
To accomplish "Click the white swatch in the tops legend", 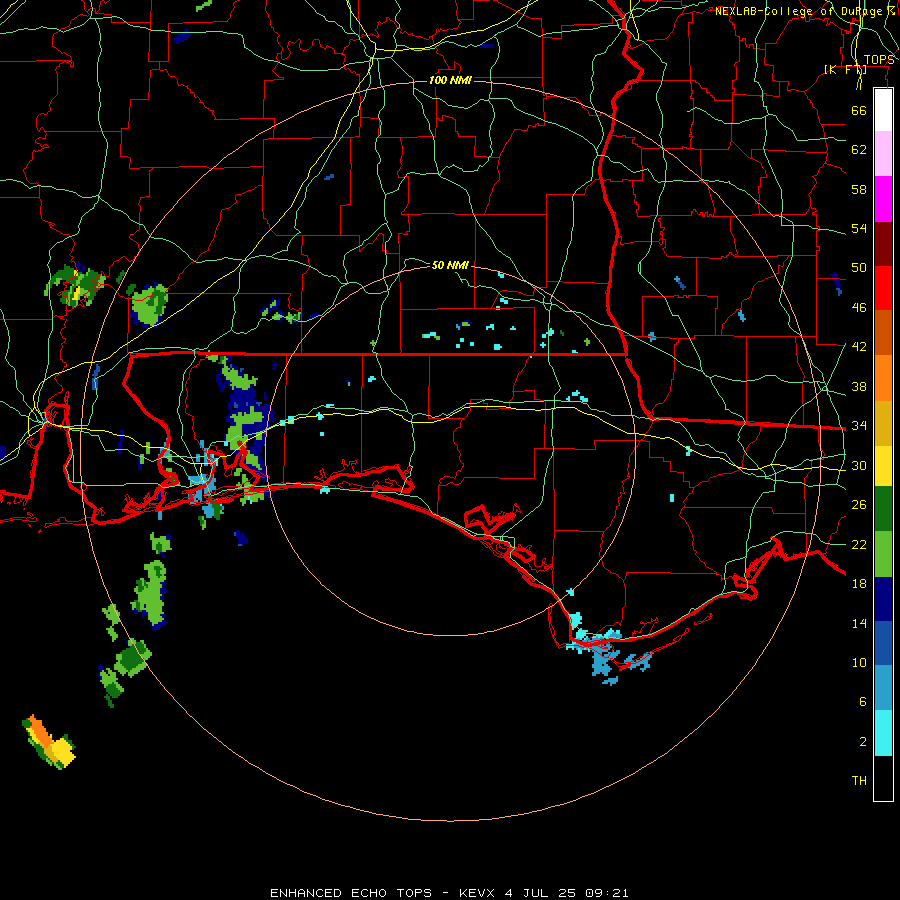I will point(883,110).
